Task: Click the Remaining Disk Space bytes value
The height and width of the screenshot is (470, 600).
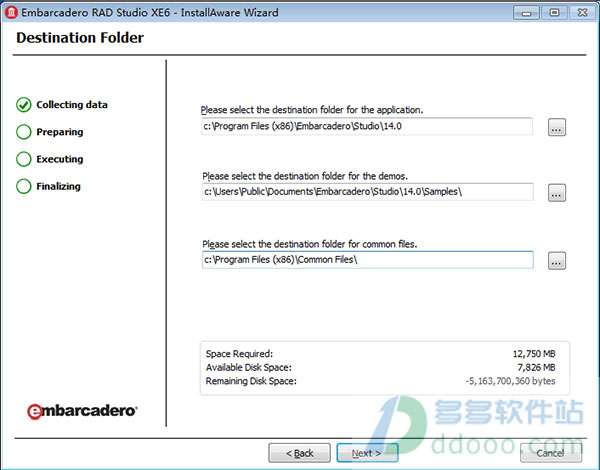Action: (x=510, y=381)
